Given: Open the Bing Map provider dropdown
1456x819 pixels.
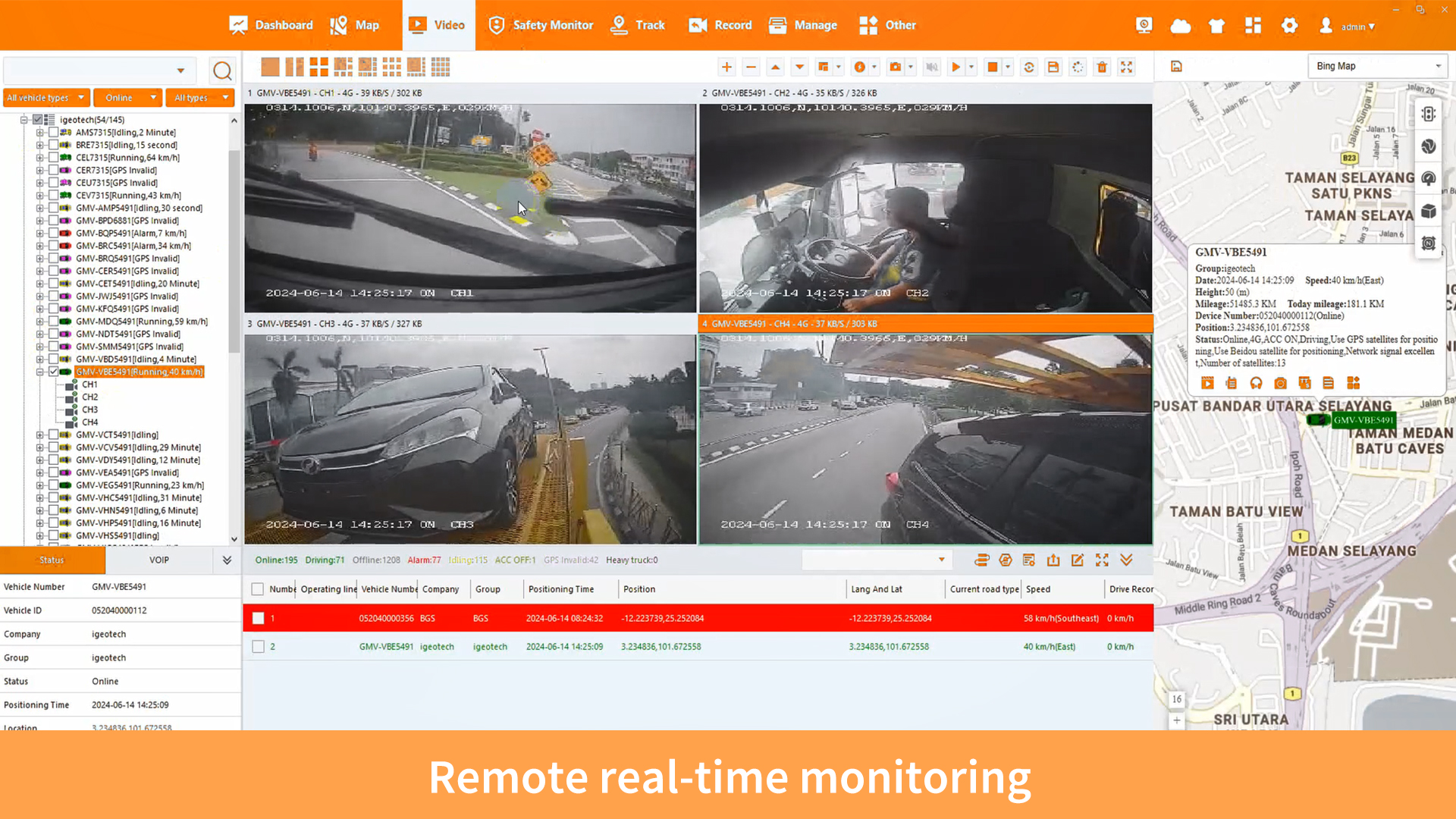Looking at the screenshot, I should pos(1378,66).
